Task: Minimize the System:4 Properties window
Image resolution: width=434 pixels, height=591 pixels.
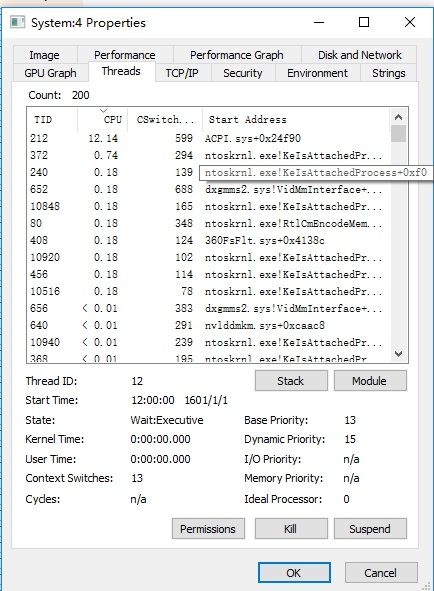Action: pyautogui.click(x=319, y=22)
